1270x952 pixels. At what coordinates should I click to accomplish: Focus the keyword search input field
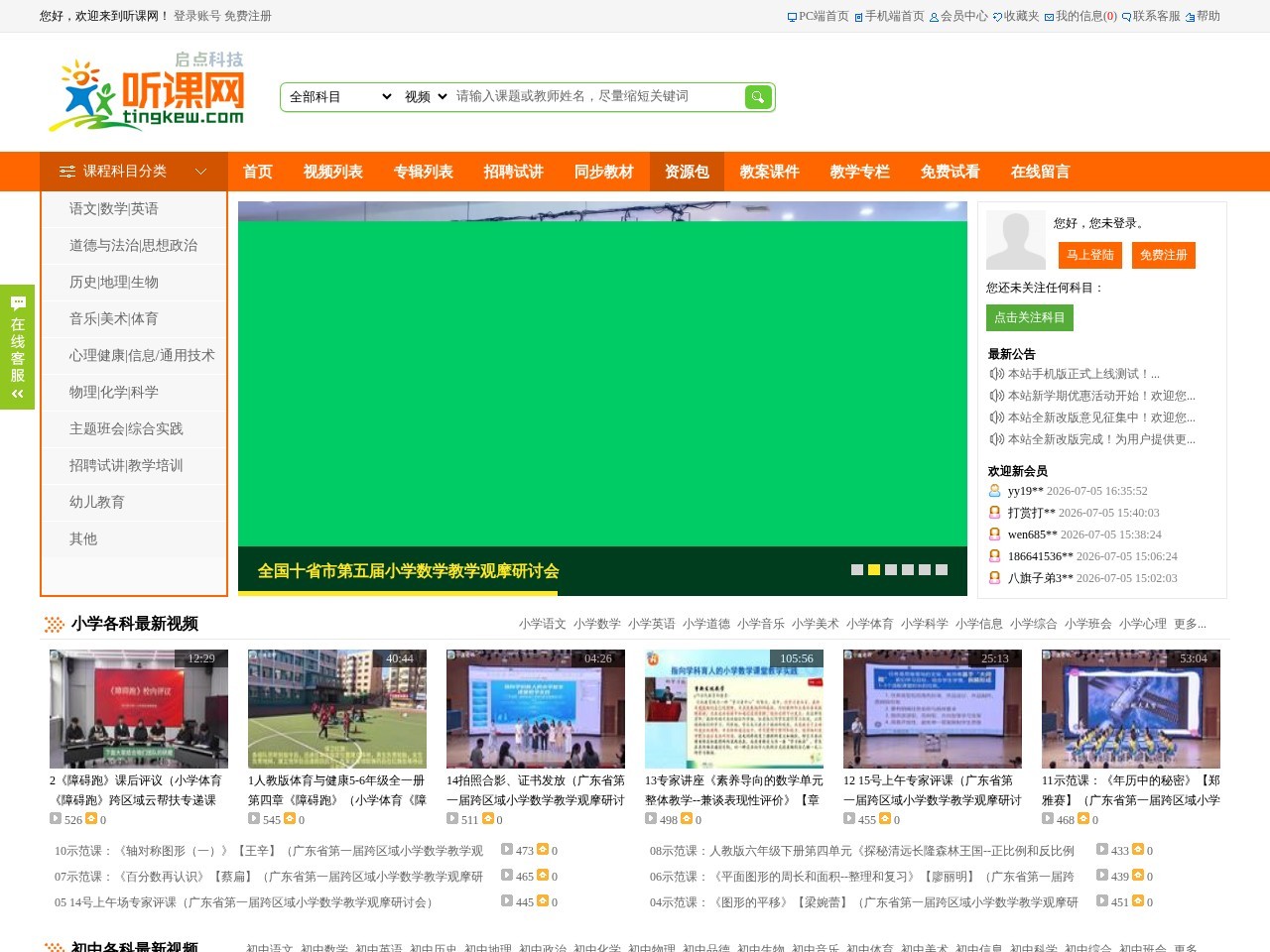tap(598, 96)
